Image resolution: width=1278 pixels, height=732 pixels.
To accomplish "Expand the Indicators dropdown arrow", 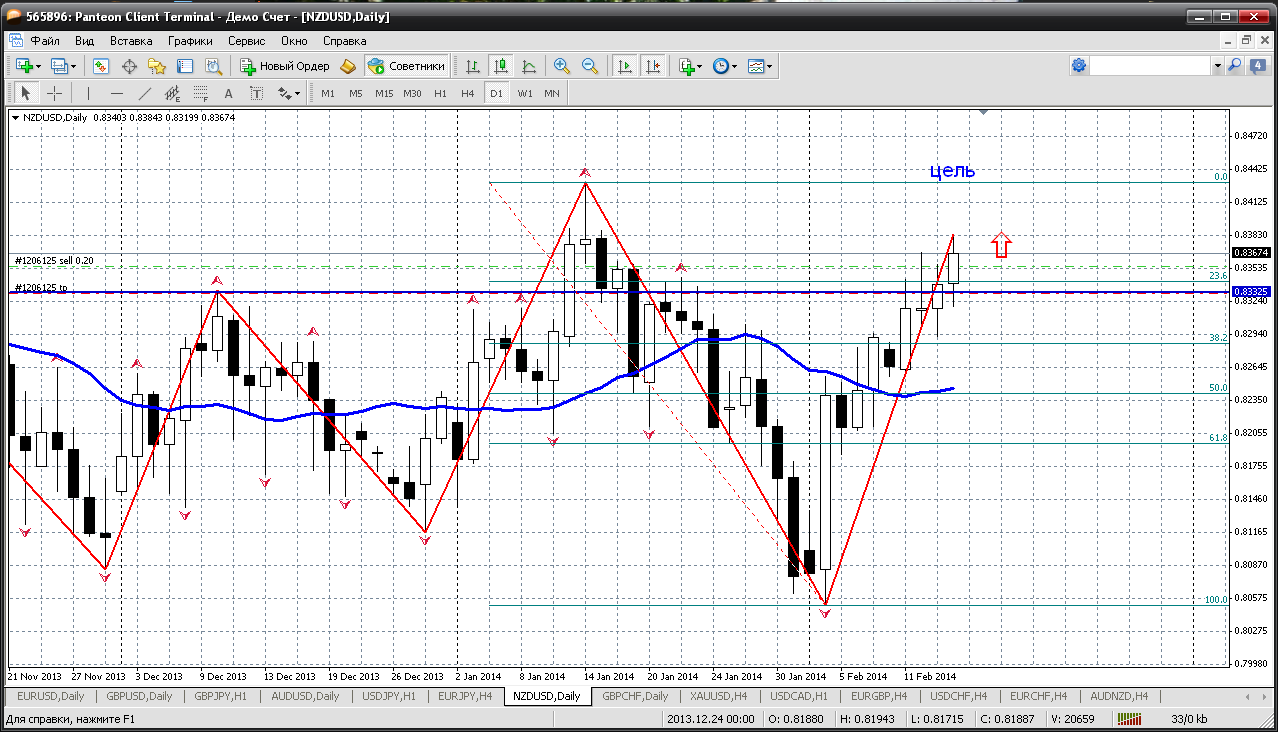I will click(x=700, y=66).
